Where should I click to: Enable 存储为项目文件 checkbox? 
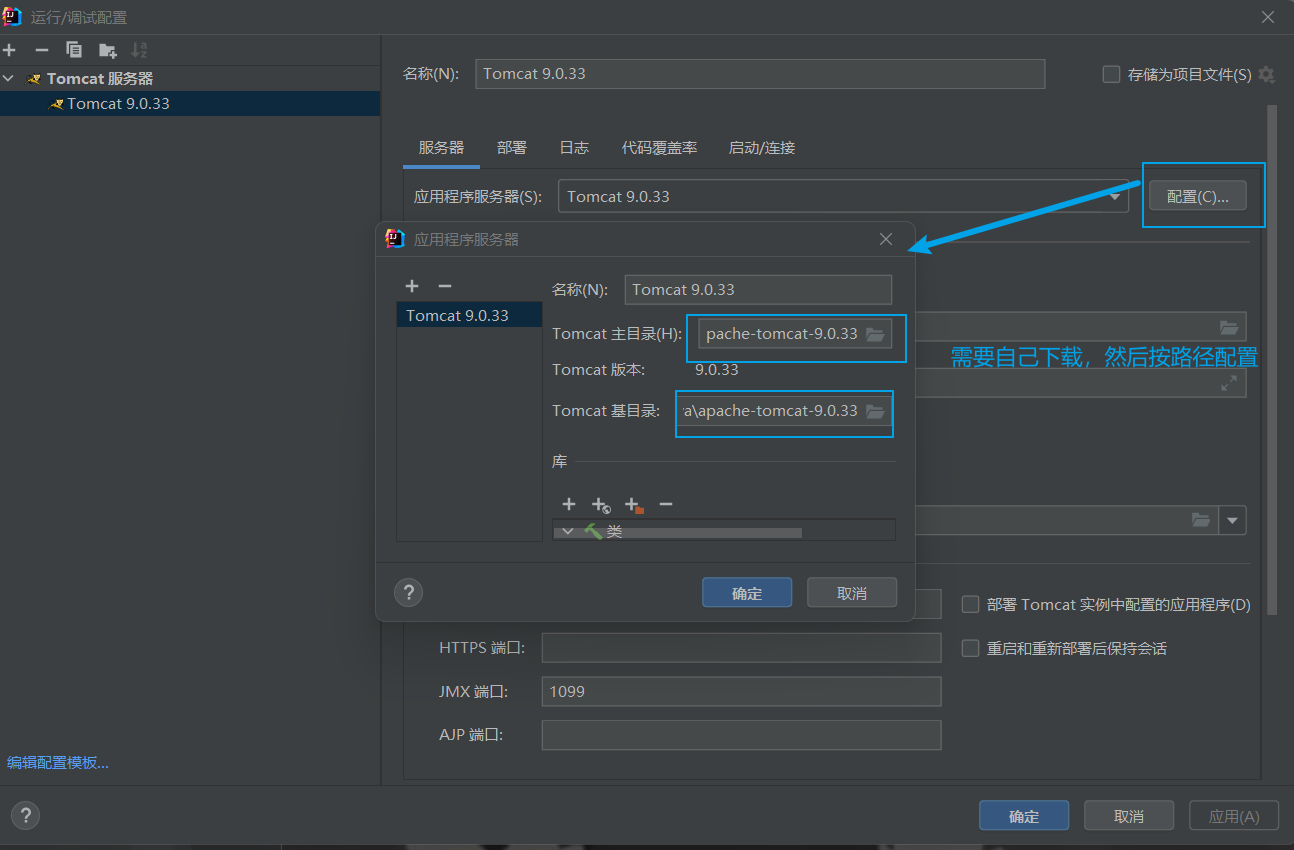pyautogui.click(x=1111, y=75)
